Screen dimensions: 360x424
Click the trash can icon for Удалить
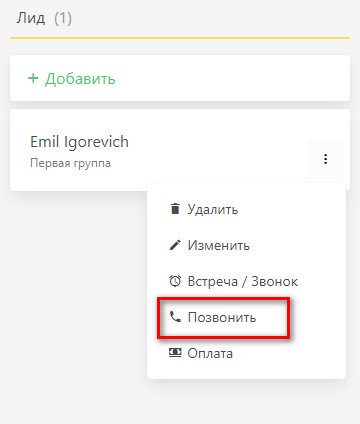(x=175, y=209)
